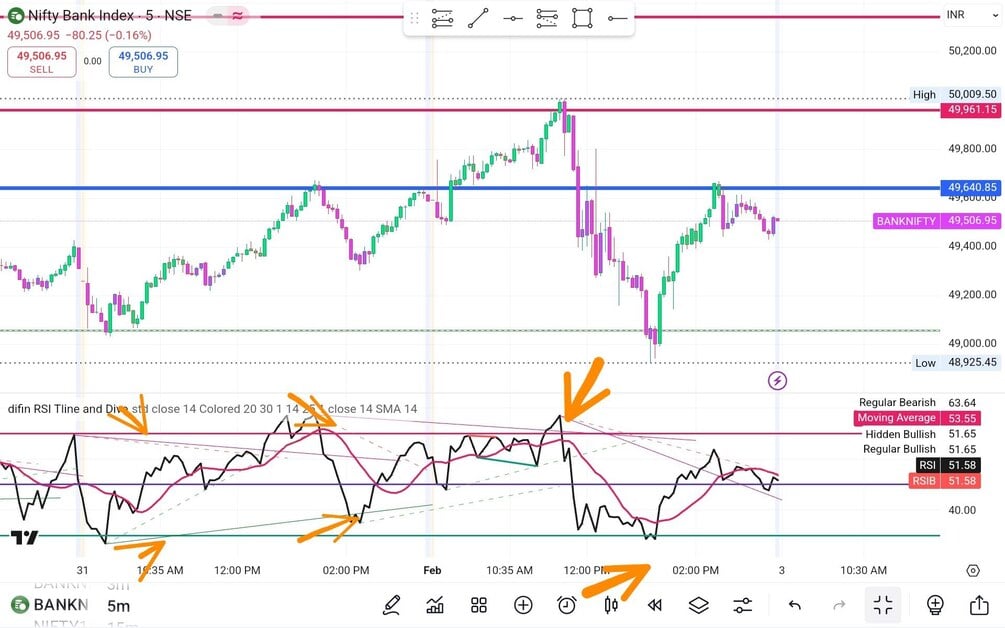Screen dimensions: 1005x628
Task: Start bar replay with the rewind icon
Action: click(x=654, y=605)
